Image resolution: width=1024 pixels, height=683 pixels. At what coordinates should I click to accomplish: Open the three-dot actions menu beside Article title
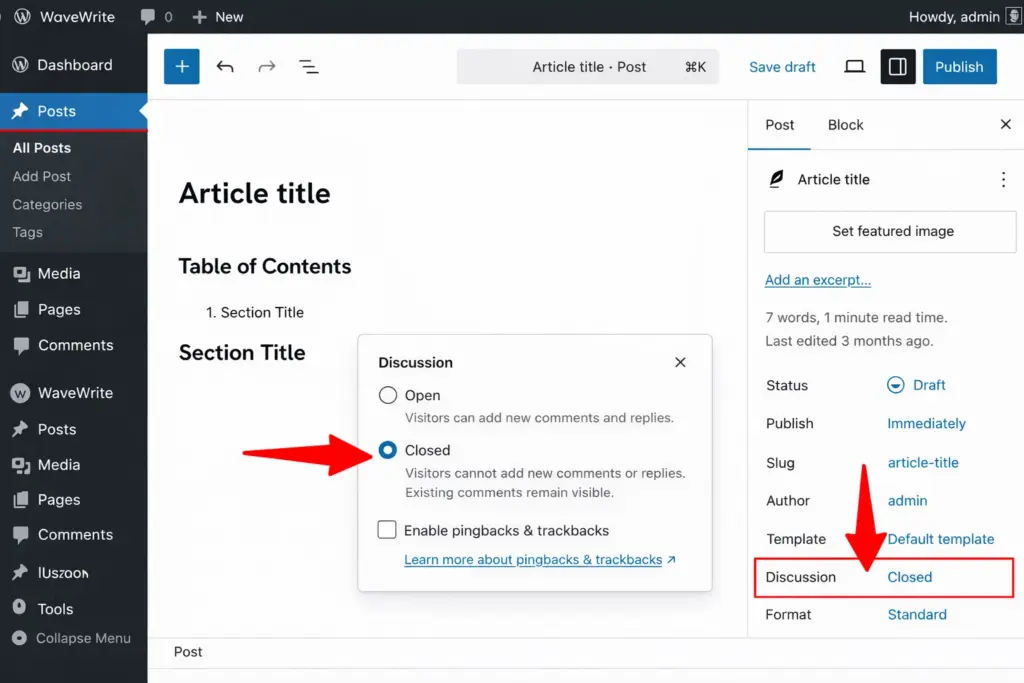pyautogui.click(x=1003, y=180)
